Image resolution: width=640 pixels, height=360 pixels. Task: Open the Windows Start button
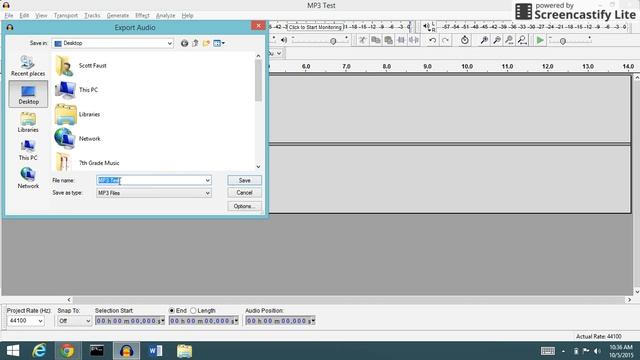[x=13, y=351]
